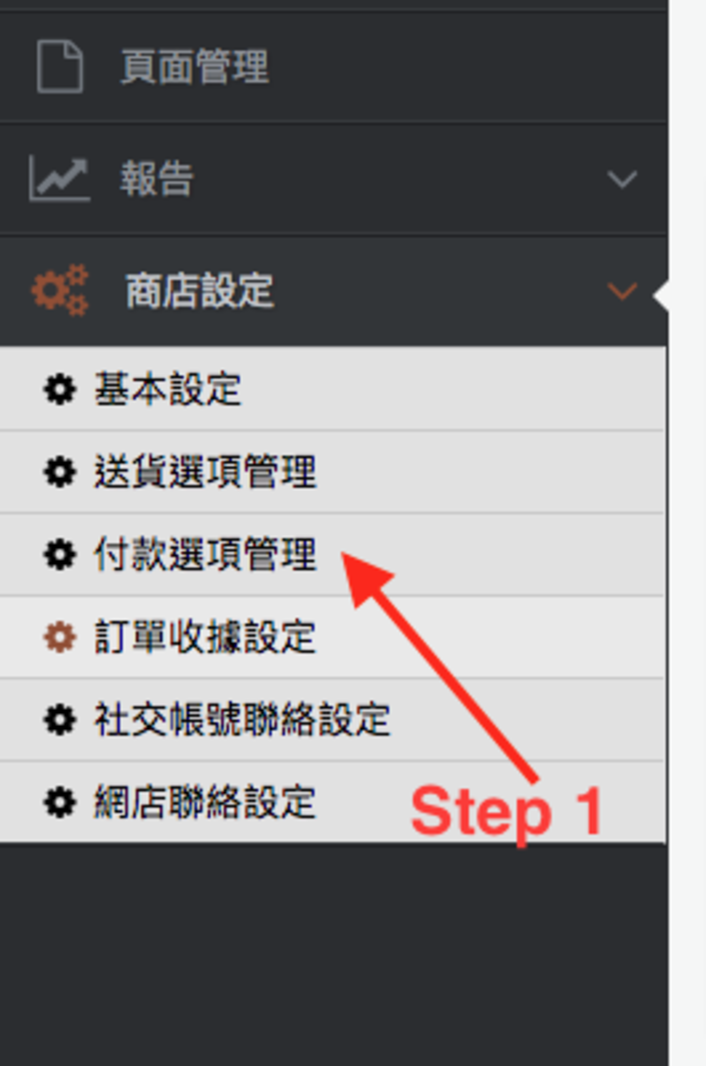Image resolution: width=706 pixels, height=1066 pixels.
Task: Click the gear icon next to 付款選項管理
Action: pos(60,554)
